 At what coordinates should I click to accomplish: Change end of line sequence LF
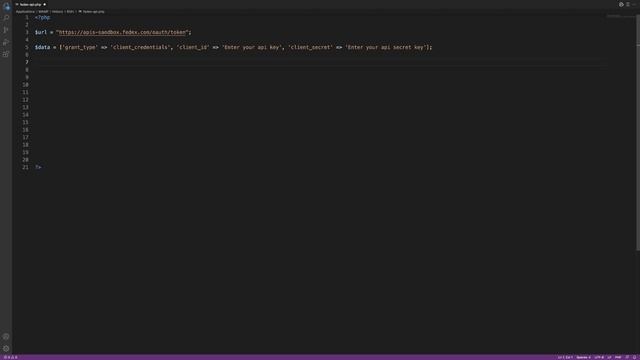click(x=609, y=357)
